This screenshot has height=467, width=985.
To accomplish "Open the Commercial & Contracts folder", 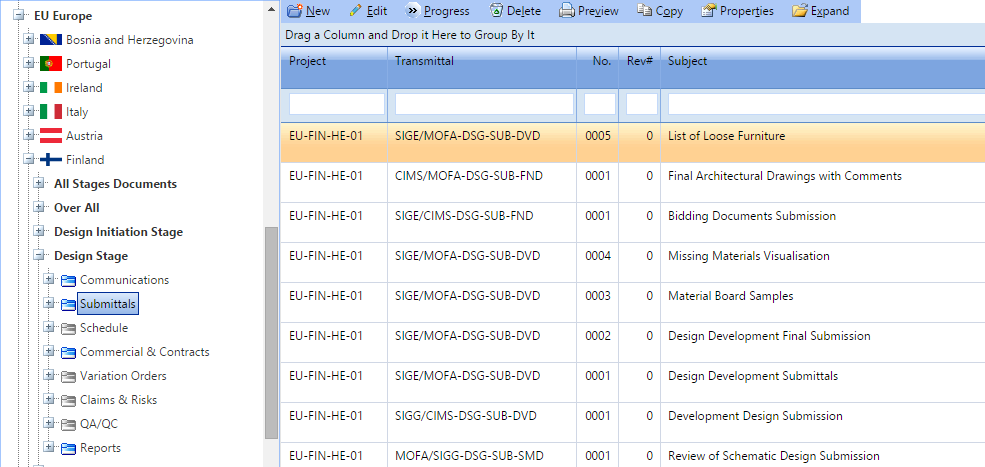I will (144, 352).
